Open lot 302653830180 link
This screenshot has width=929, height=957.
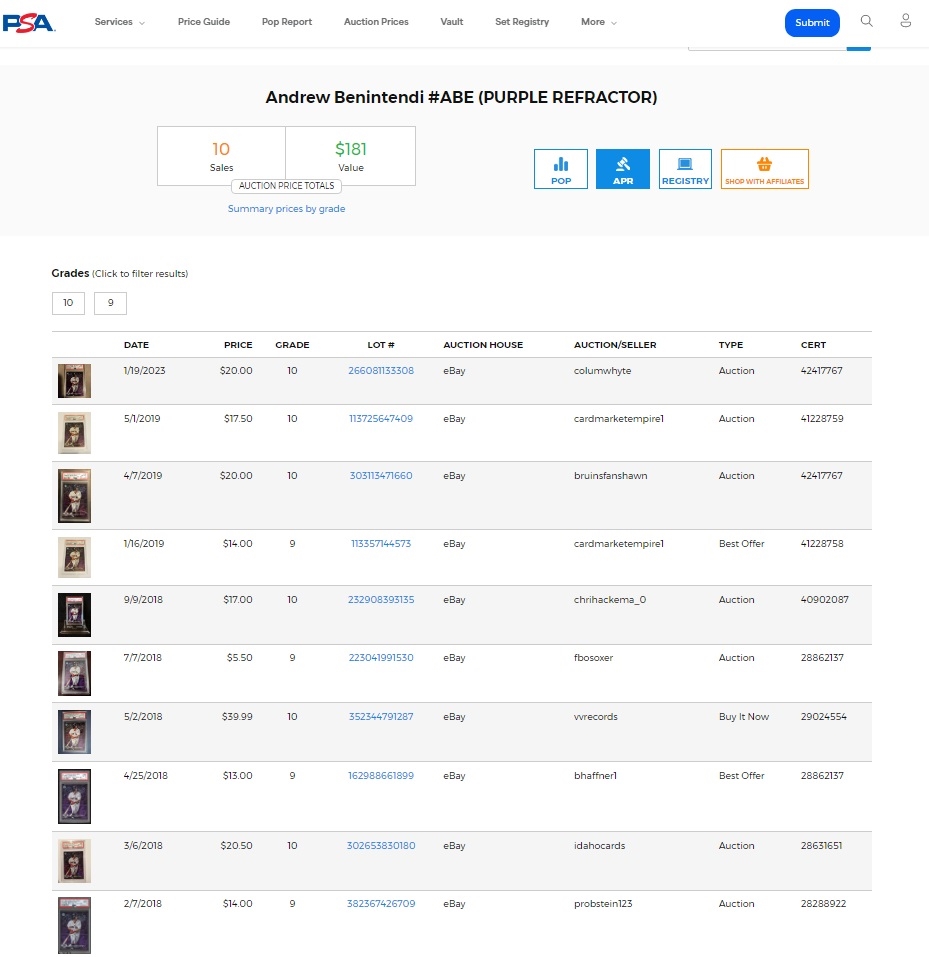pyautogui.click(x=381, y=845)
